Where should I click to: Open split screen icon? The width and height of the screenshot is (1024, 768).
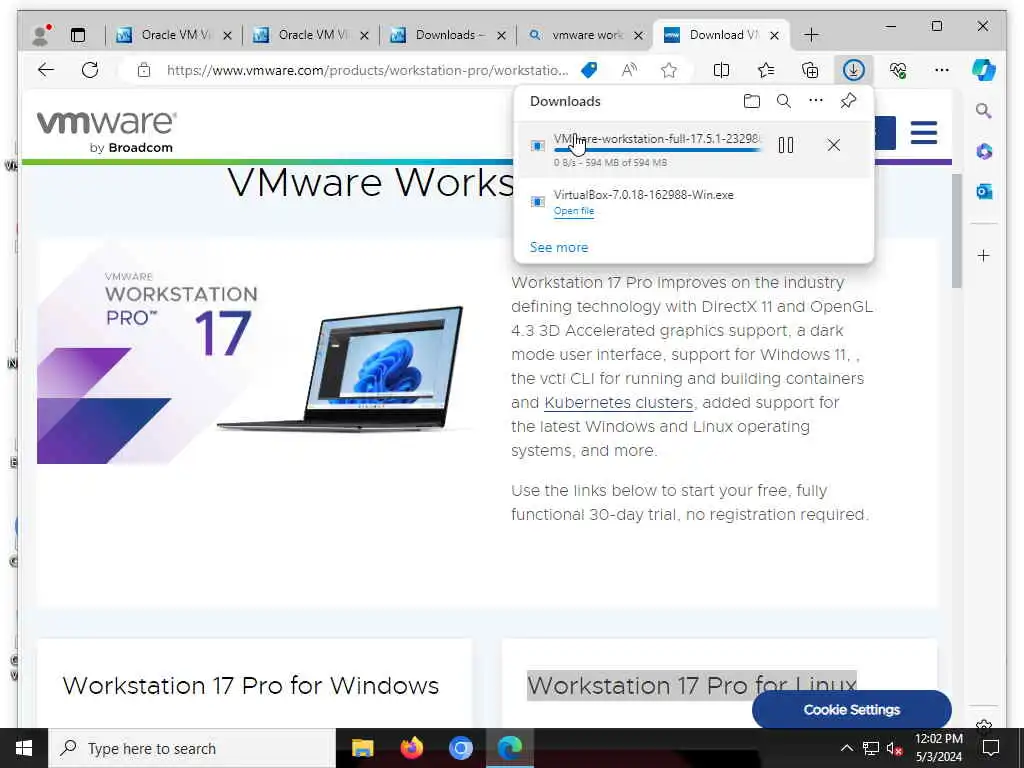[722, 70]
